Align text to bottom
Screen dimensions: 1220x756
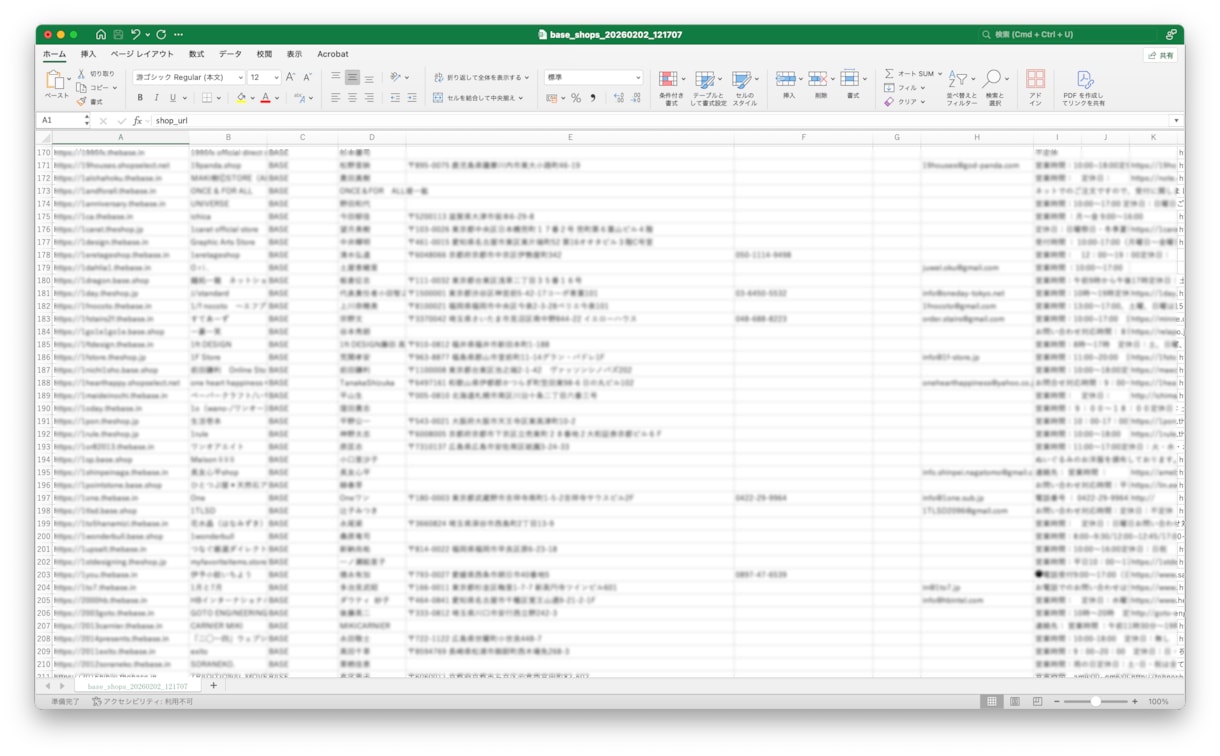click(369, 77)
